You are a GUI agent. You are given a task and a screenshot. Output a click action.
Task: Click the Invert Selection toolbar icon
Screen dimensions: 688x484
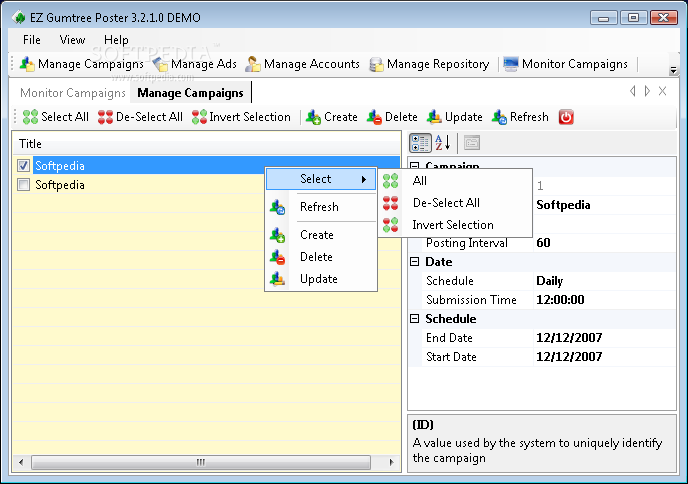pos(199,117)
